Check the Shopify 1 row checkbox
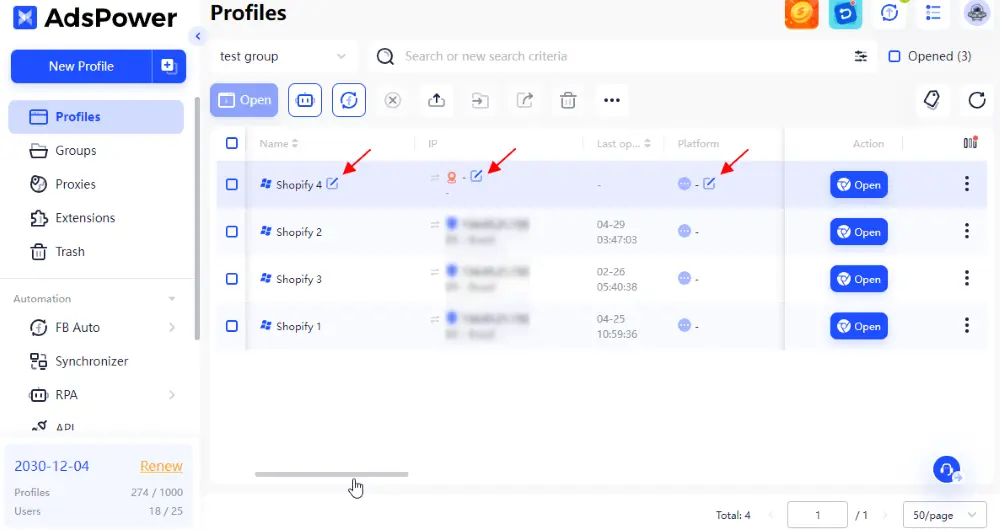Screen dimensions: 1000x530 (x=232, y=326)
